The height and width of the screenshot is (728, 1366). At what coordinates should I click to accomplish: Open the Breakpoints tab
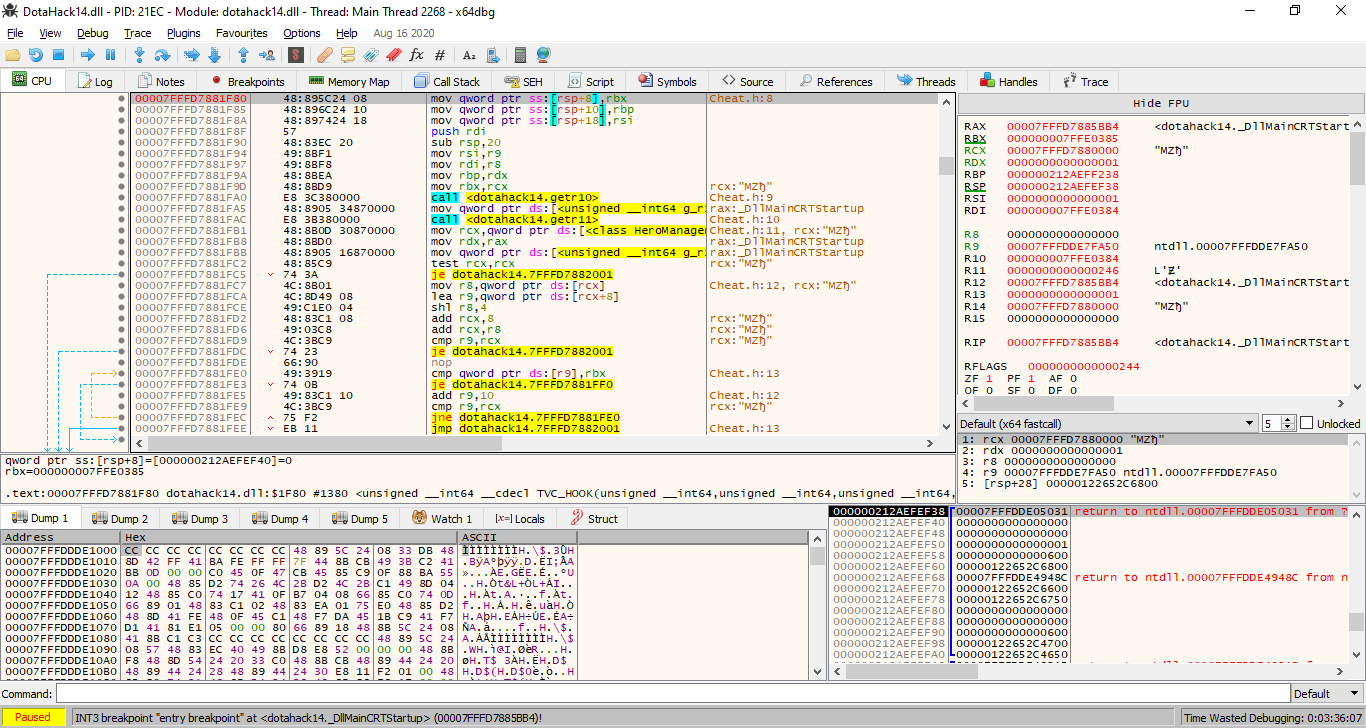(x=247, y=82)
